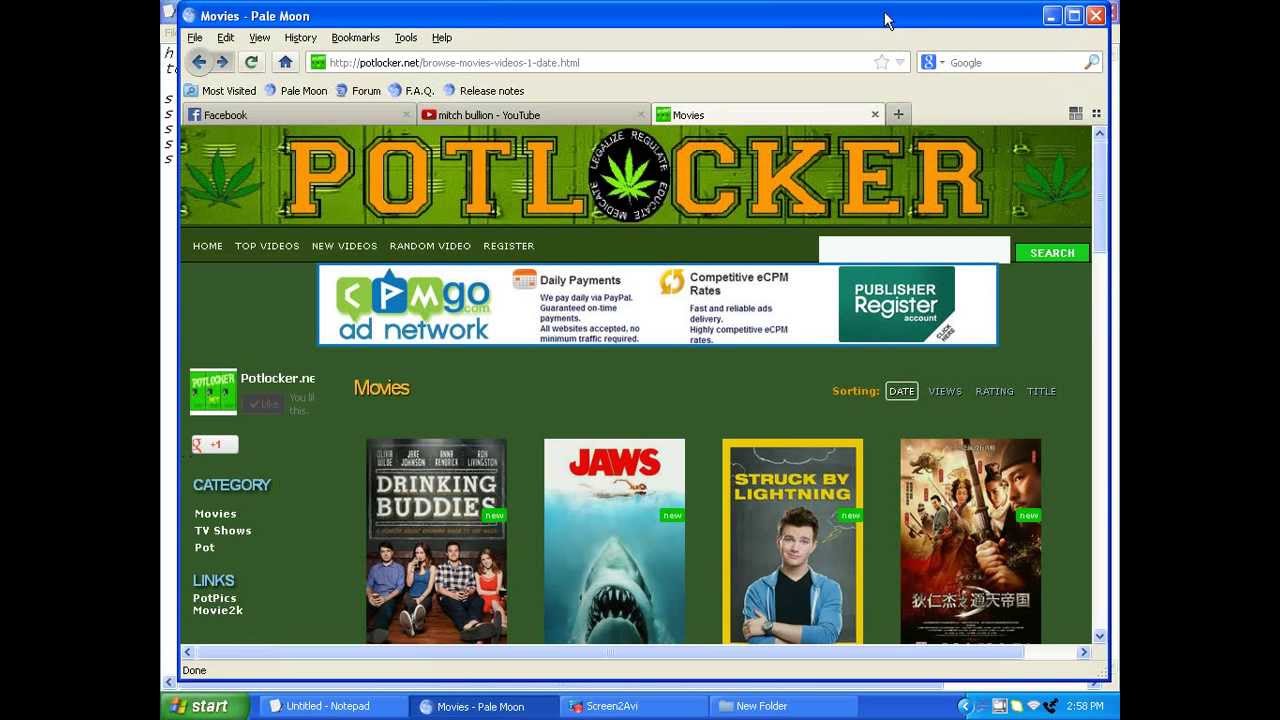Click the Potlocker site search box
1280x720 pixels.
click(x=914, y=250)
